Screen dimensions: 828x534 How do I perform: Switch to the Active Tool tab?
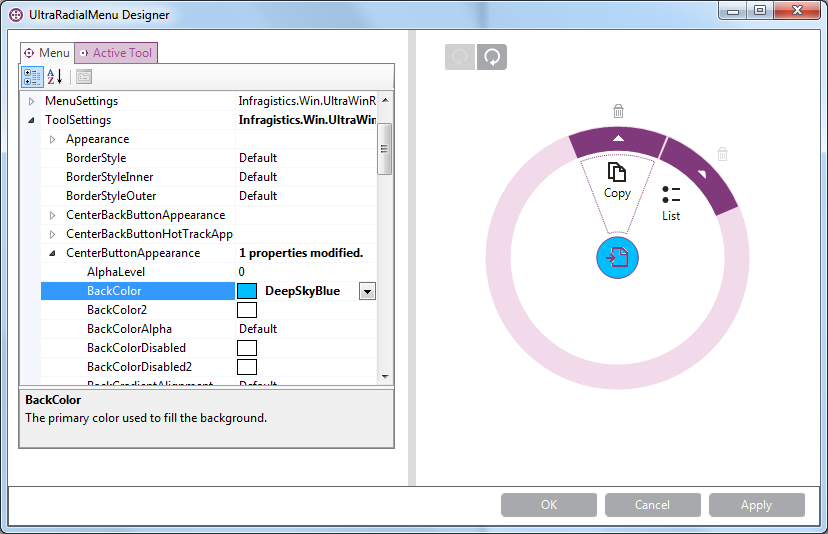pos(116,53)
